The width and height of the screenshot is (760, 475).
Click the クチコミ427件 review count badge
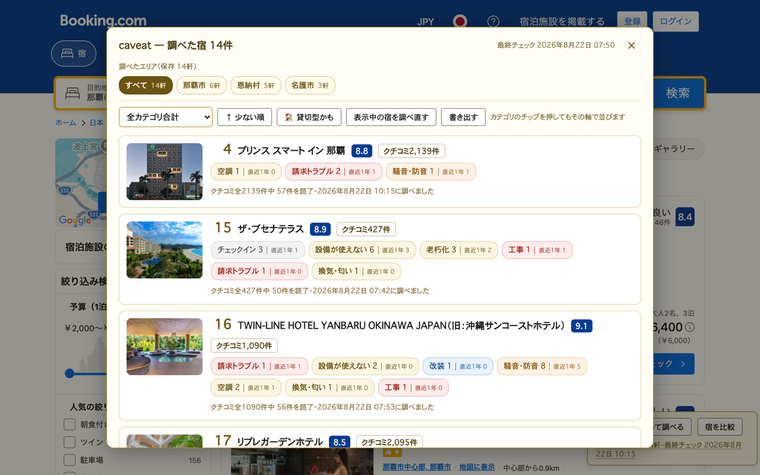(366, 229)
